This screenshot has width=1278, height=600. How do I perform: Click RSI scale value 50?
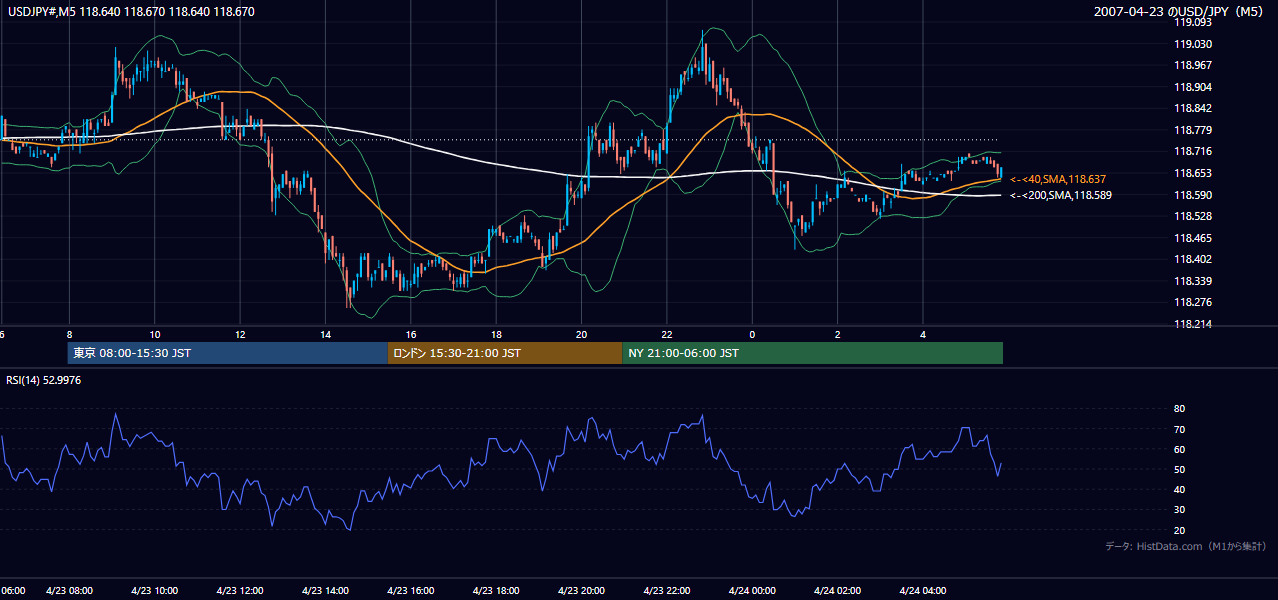[1180, 469]
